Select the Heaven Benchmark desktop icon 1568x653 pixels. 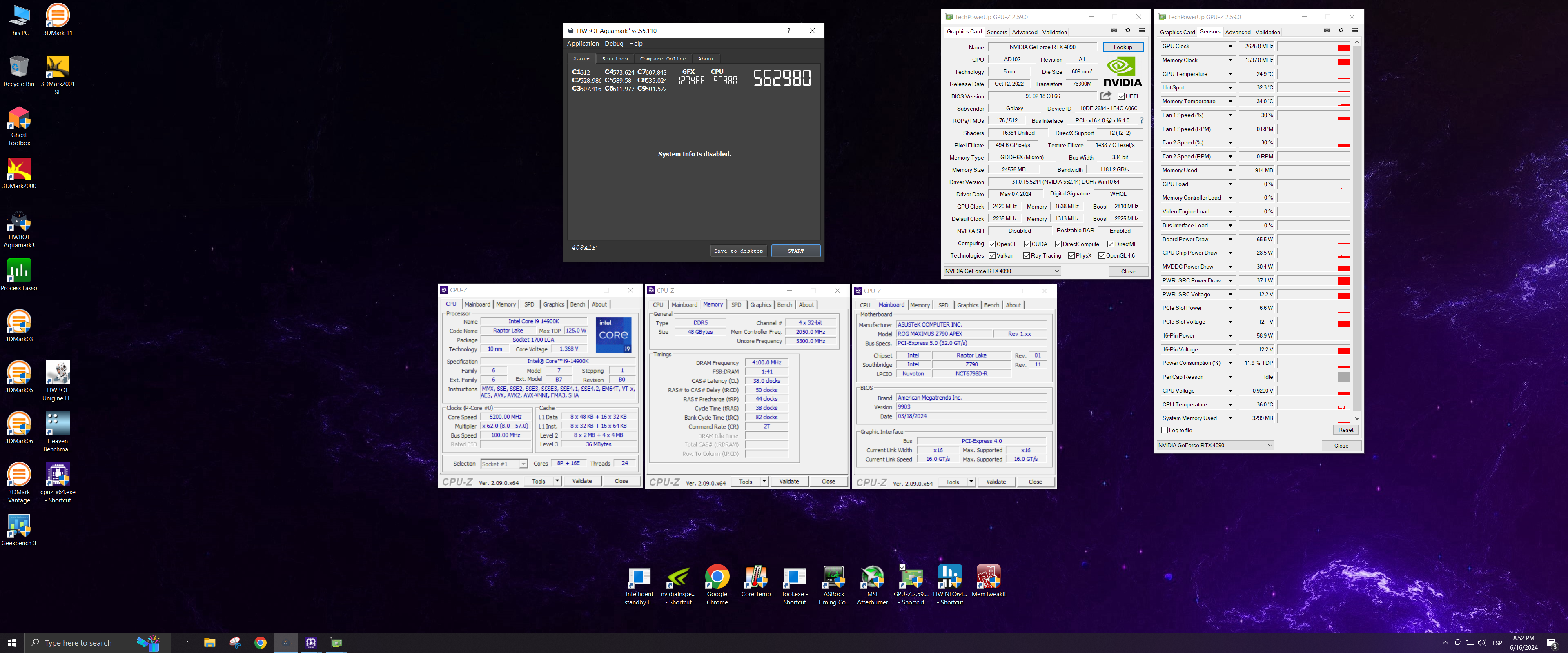(57, 432)
